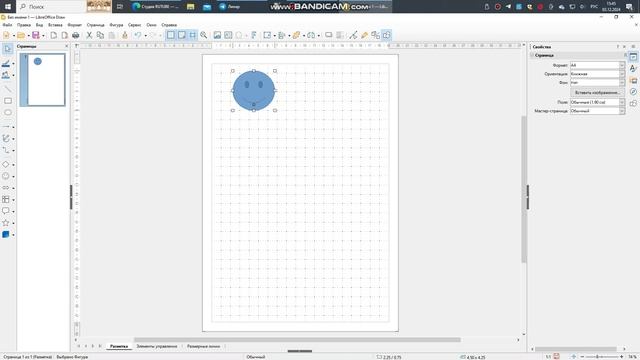Viewport: 640px width, 360px height.
Task: Select the Connectors tool
Action: click(x=6, y=151)
